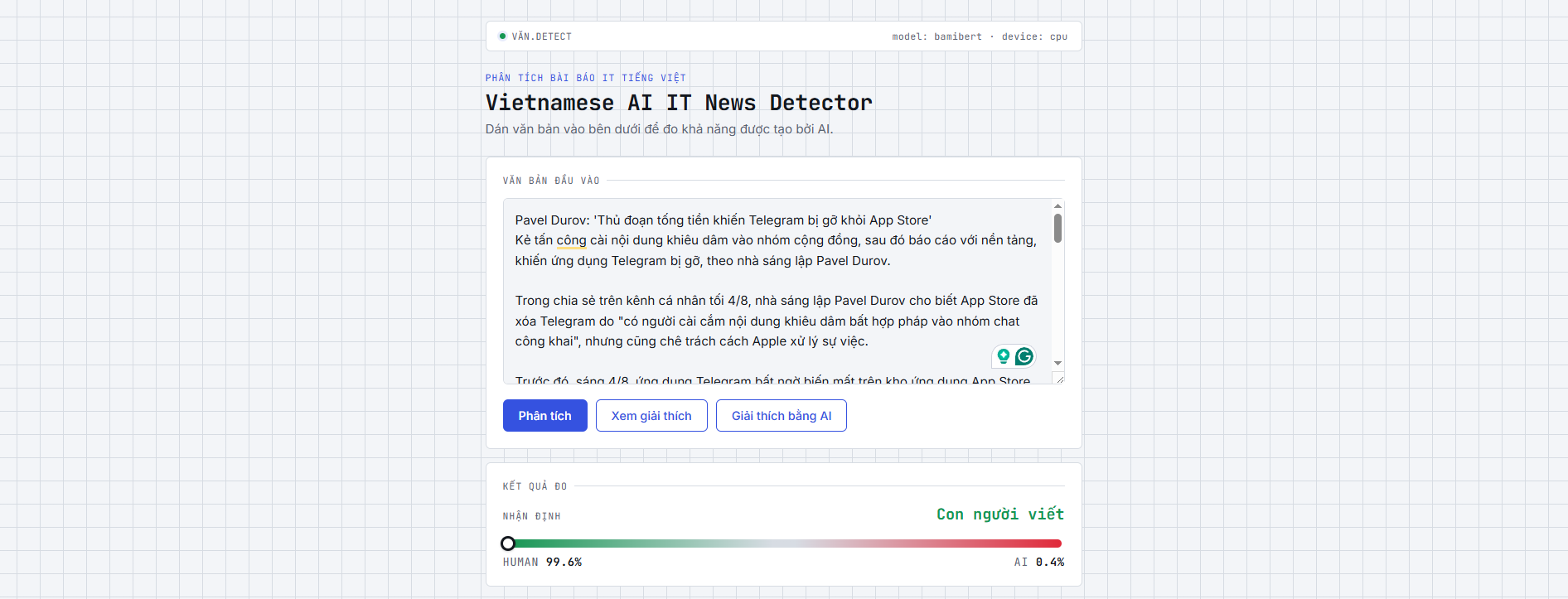
Task: Click the textarea scrollbar up arrow
Action: point(1057,205)
